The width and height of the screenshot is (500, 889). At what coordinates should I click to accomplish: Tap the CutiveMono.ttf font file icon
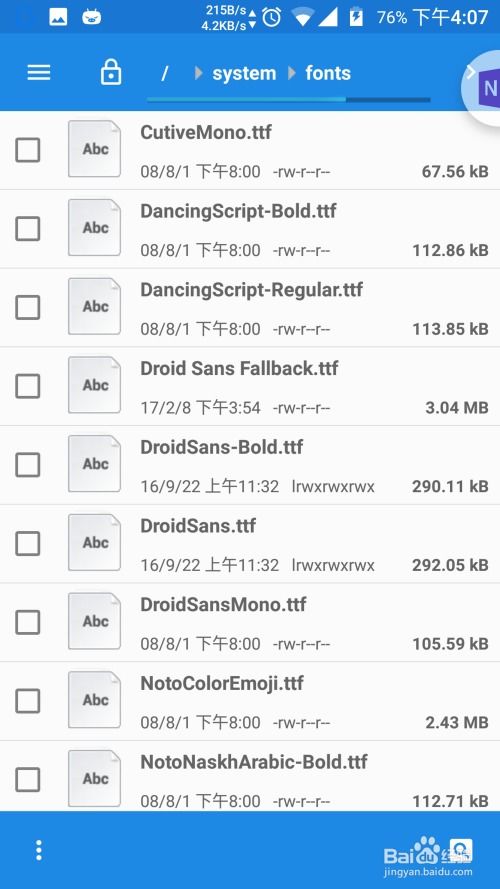94,149
